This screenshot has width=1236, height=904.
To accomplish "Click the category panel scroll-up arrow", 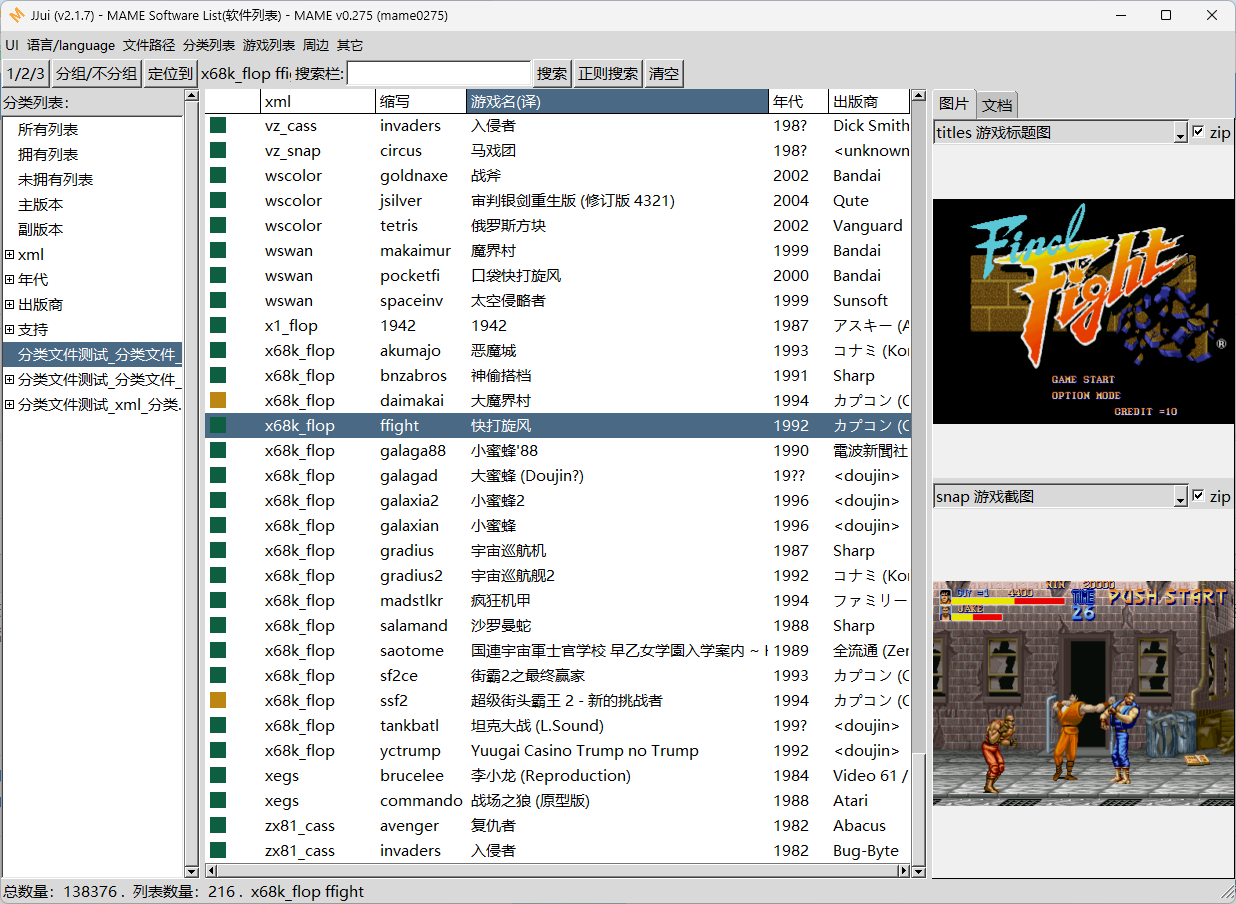I will pos(191,96).
